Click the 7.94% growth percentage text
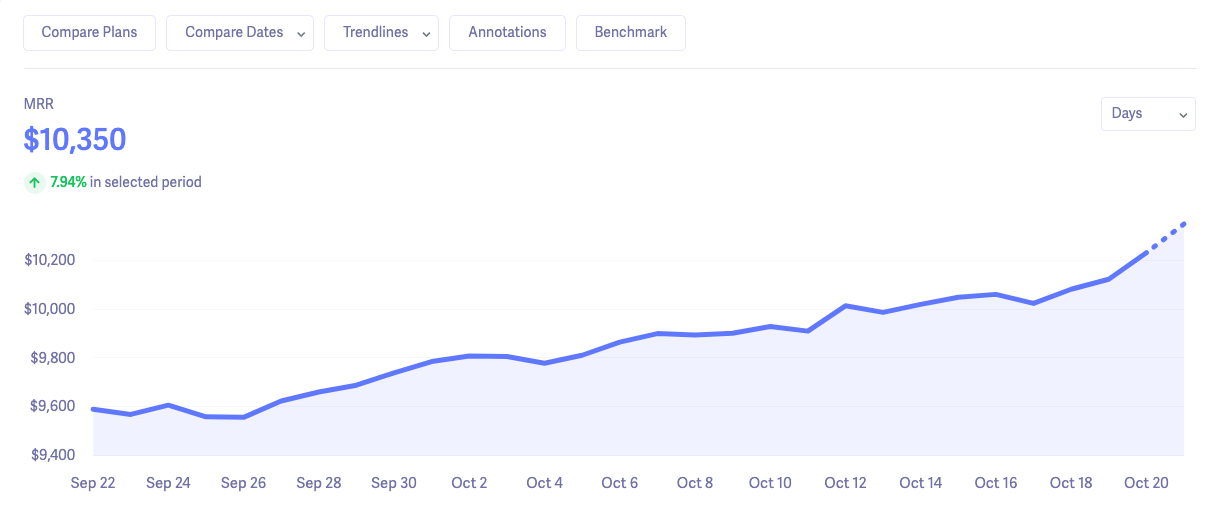This screenshot has width=1216, height=507. coord(68,182)
